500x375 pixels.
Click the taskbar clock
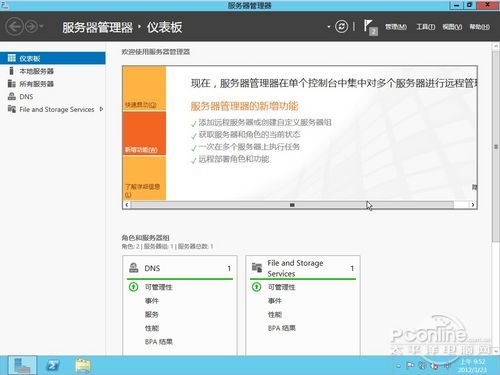472,366
